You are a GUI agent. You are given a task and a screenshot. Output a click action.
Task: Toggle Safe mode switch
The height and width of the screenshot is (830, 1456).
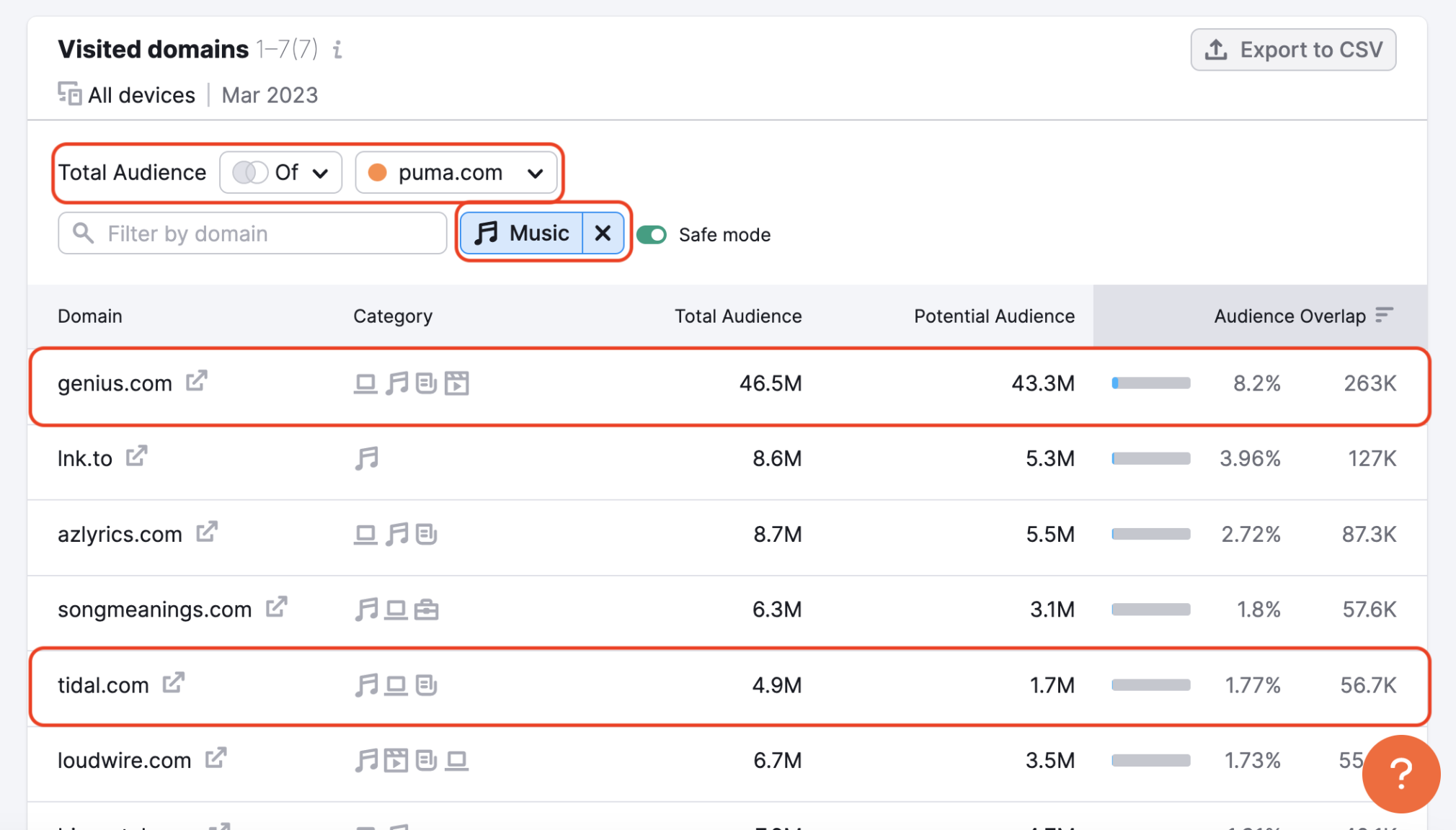(x=652, y=235)
